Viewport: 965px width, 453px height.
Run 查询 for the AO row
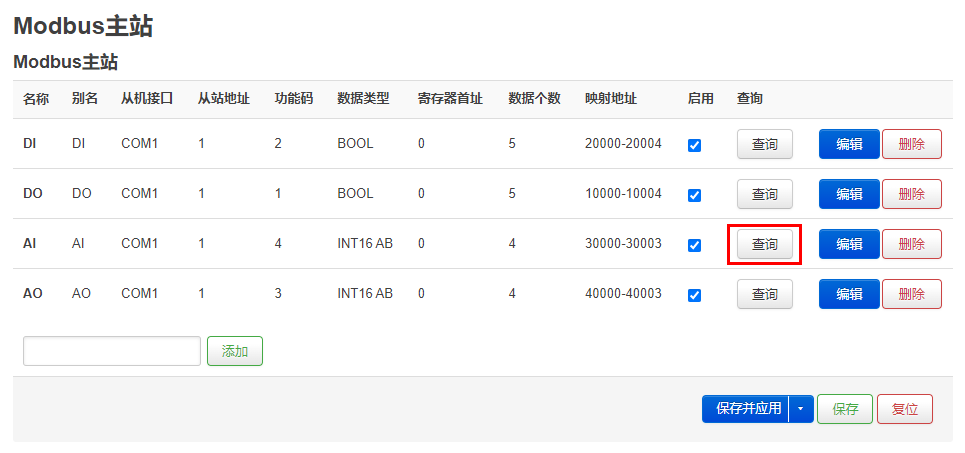click(765, 294)
